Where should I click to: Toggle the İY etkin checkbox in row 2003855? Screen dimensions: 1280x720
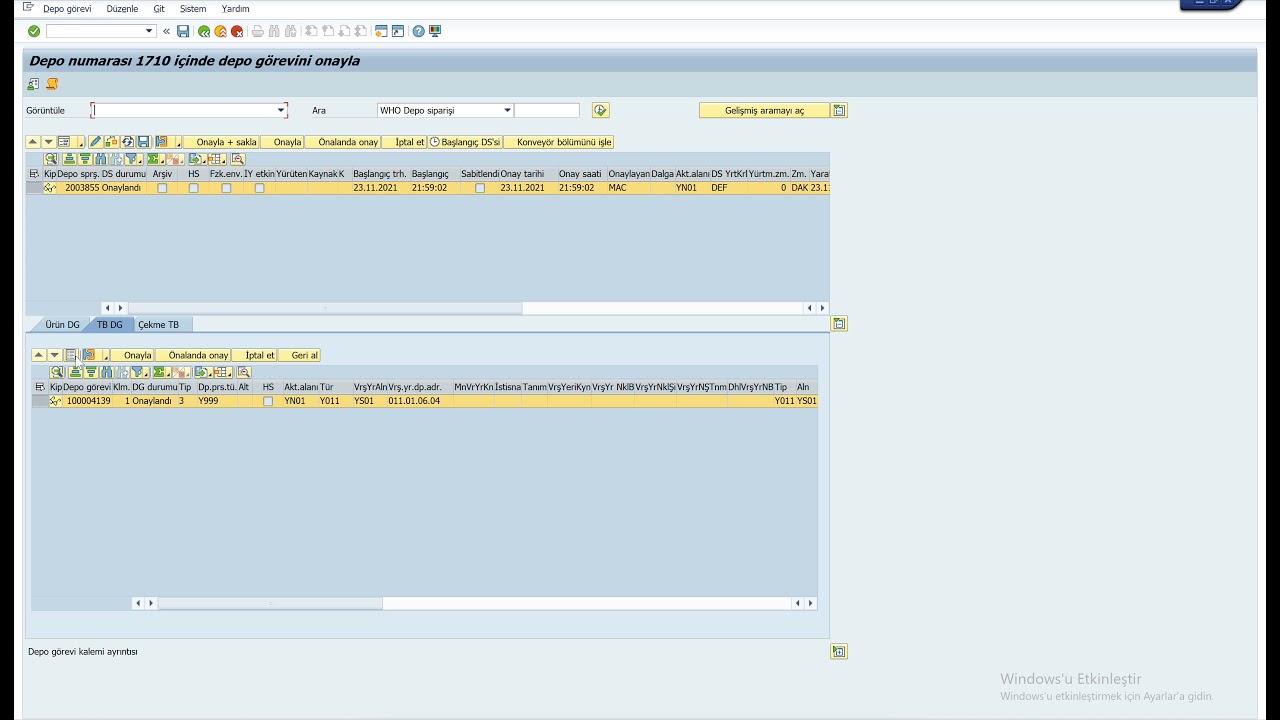(x=259, y=188)
